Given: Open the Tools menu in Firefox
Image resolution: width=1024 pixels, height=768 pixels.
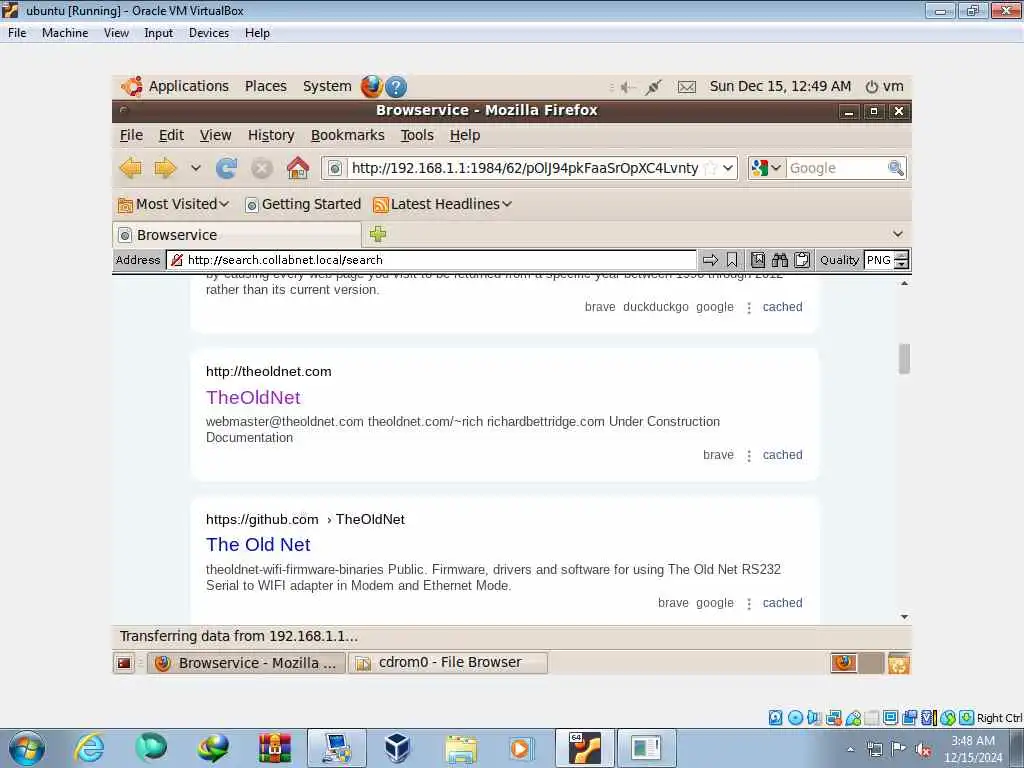Looking at the screenshot, I should point(417,135).
